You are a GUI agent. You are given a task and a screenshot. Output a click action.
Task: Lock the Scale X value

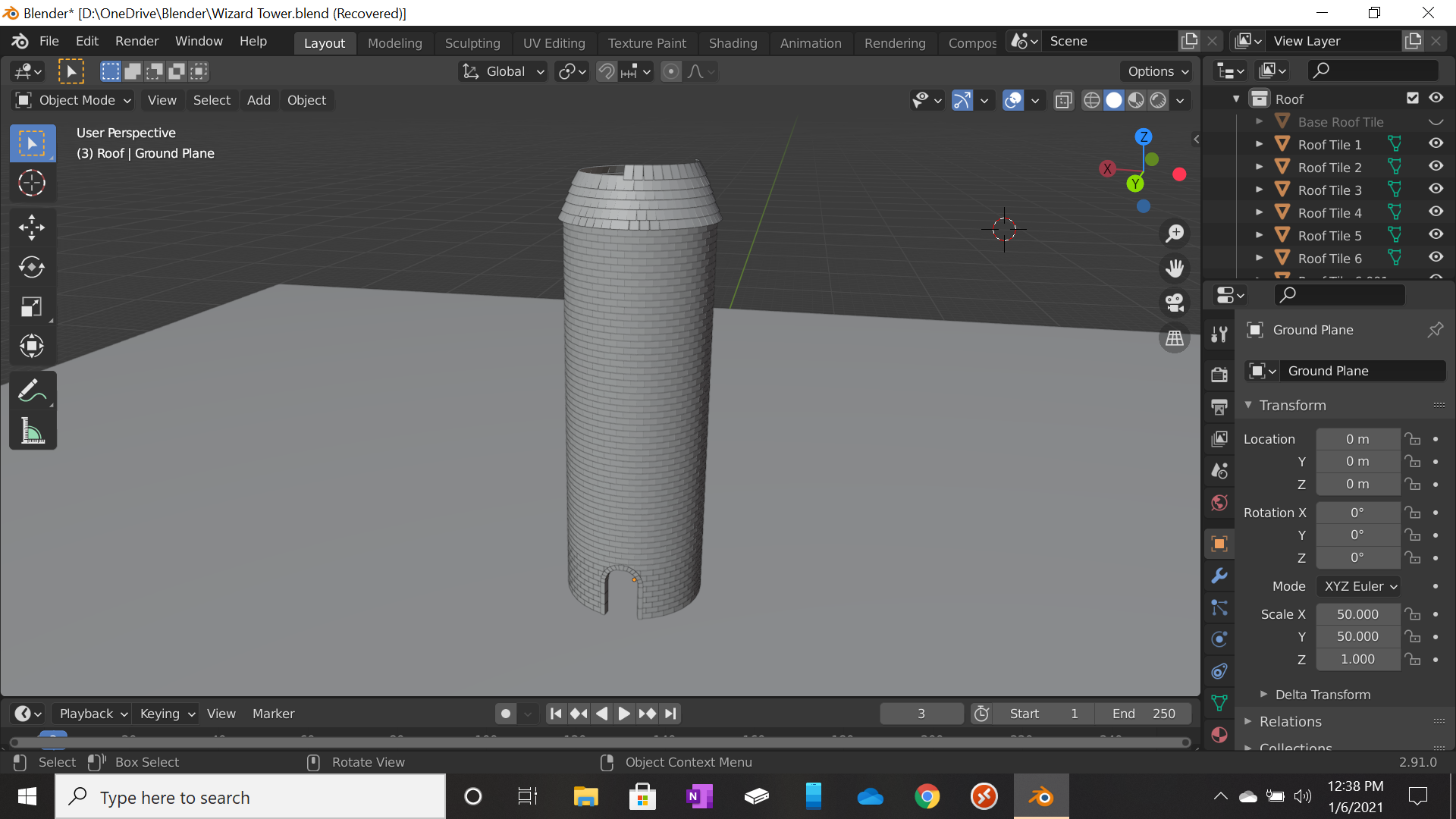click(x=1412, y=614)
